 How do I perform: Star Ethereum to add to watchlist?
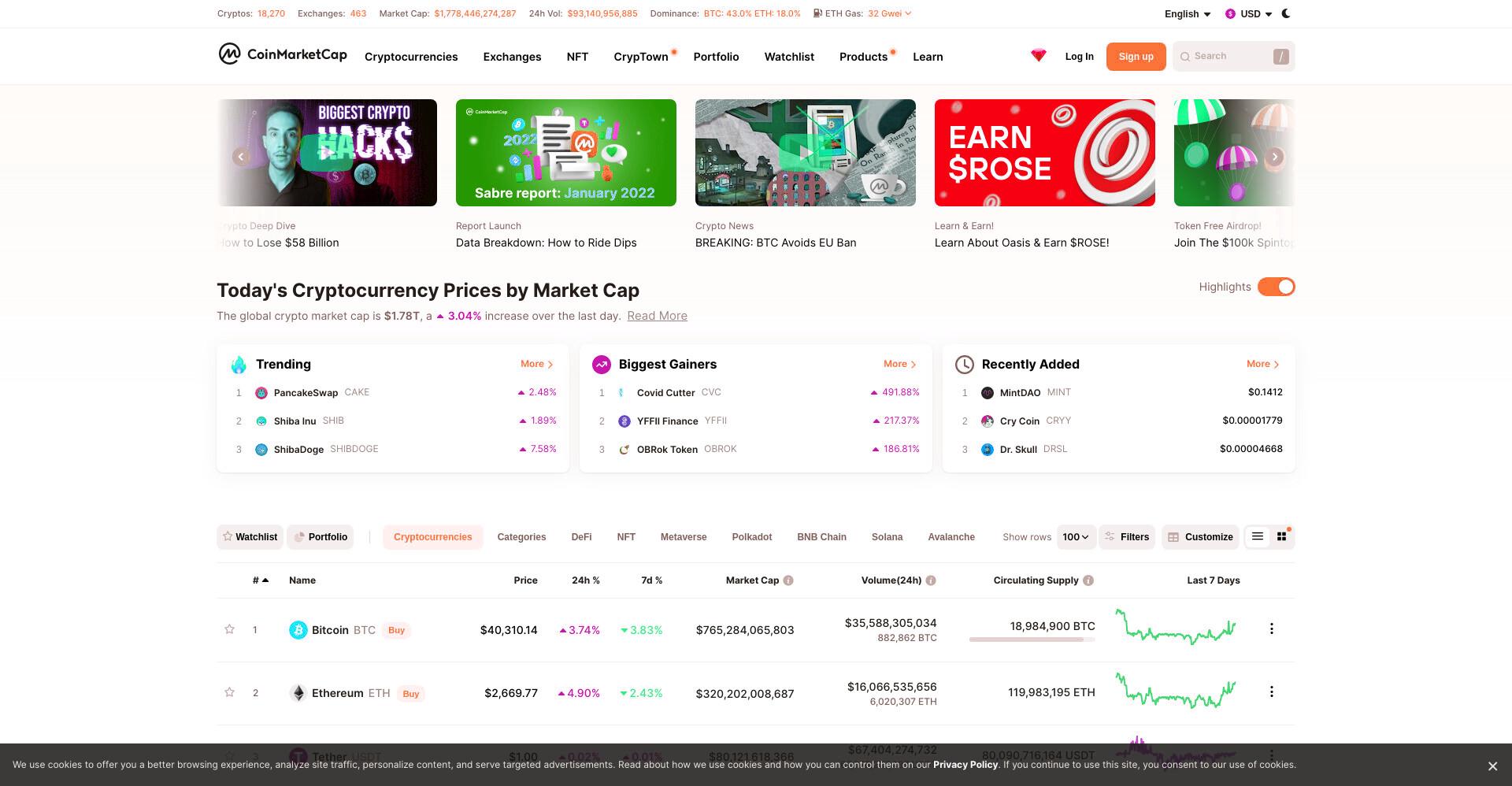point(229,692)
